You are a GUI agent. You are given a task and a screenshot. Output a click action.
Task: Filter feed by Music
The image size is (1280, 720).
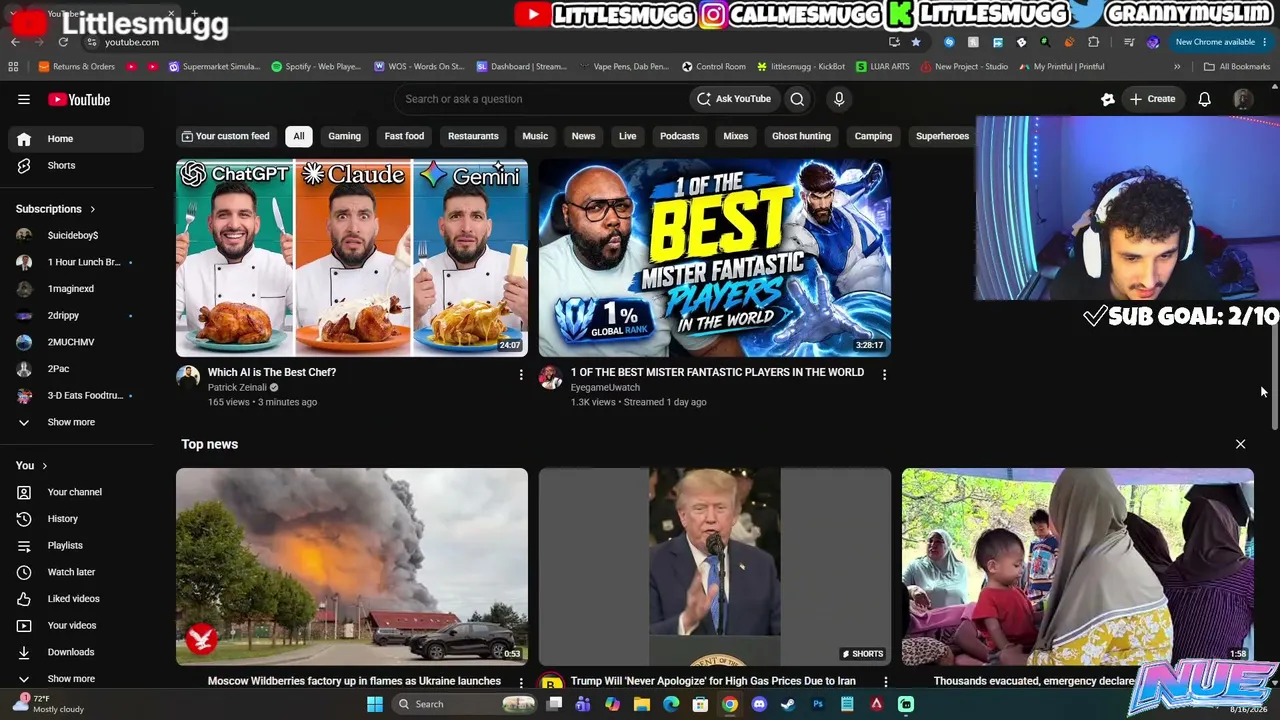coord(535,136)
